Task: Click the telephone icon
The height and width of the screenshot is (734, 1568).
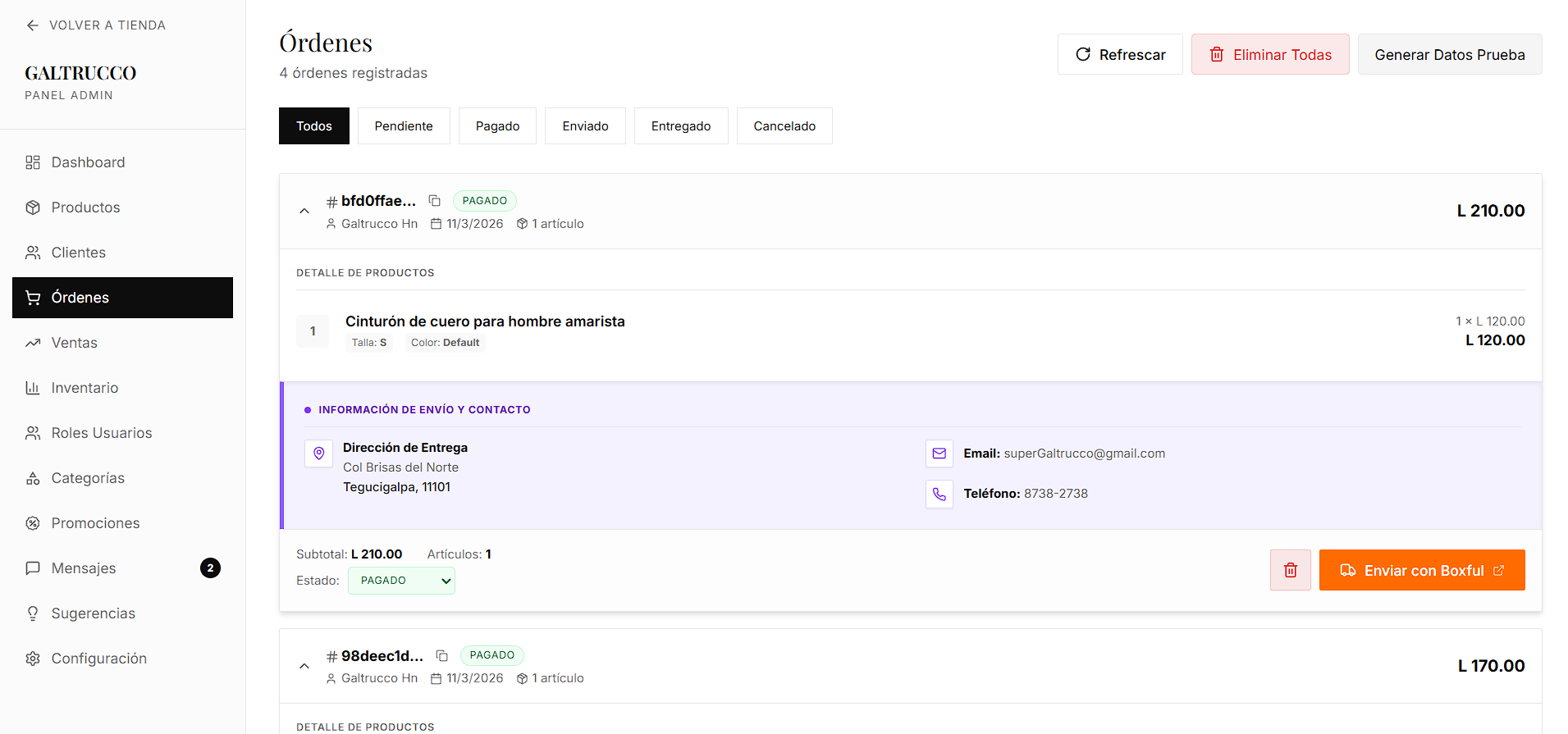Action: coord(939,494)
